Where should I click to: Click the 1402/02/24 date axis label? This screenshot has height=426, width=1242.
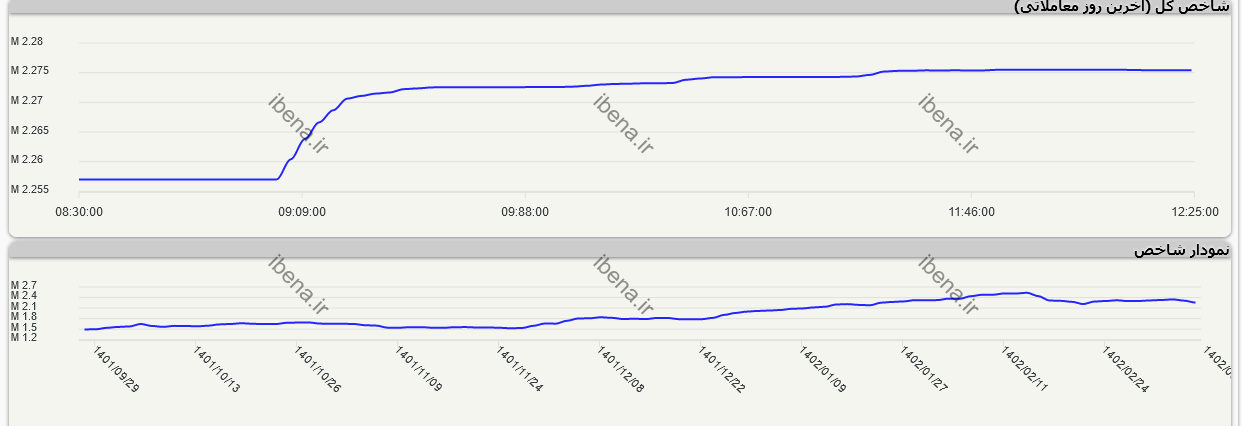coord(1125,369)
